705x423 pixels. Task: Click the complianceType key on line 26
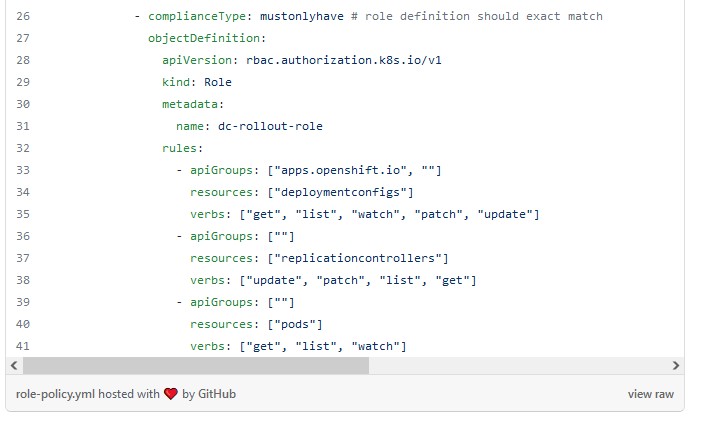(x=197, y=16)
